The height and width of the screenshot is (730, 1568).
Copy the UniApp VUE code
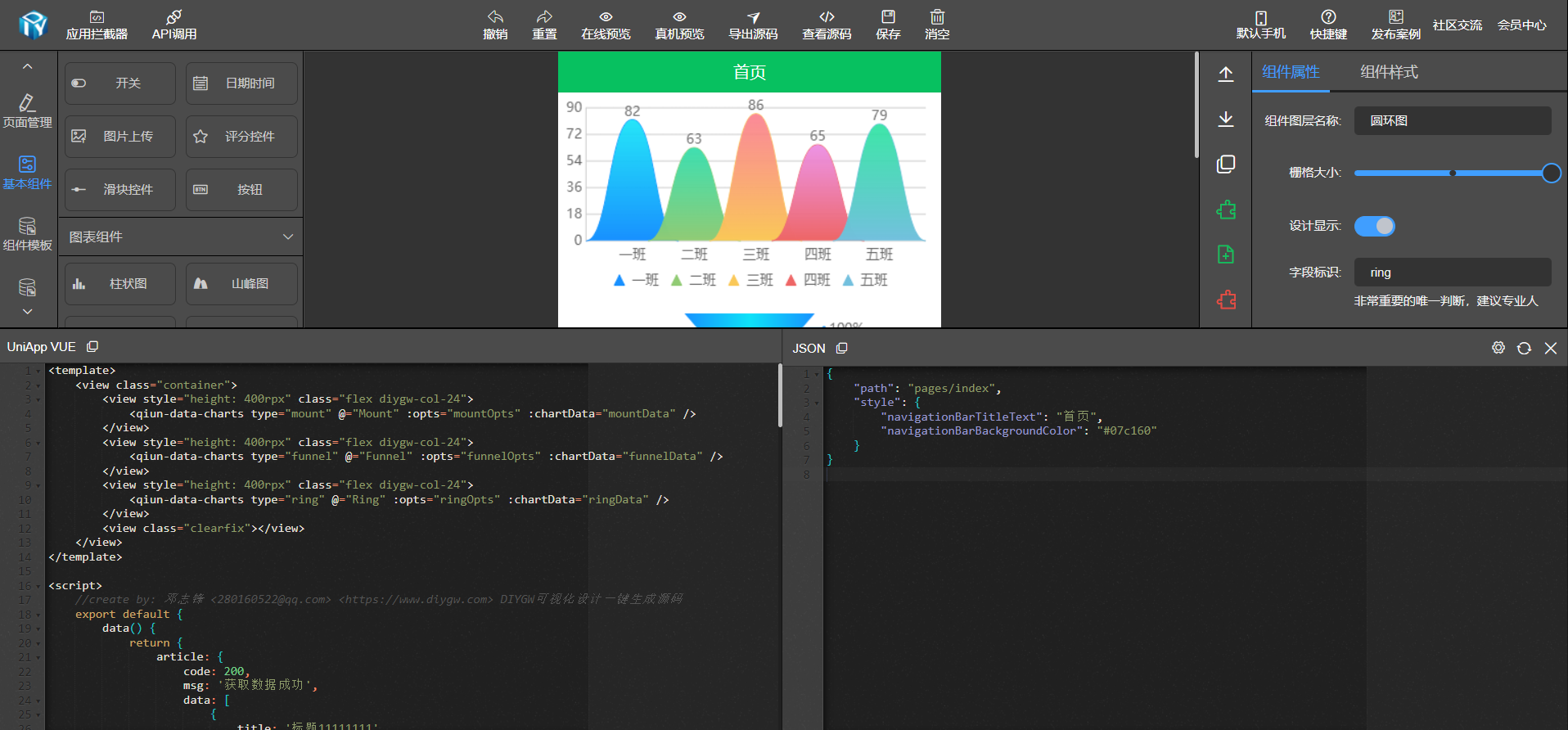[92, 347]
